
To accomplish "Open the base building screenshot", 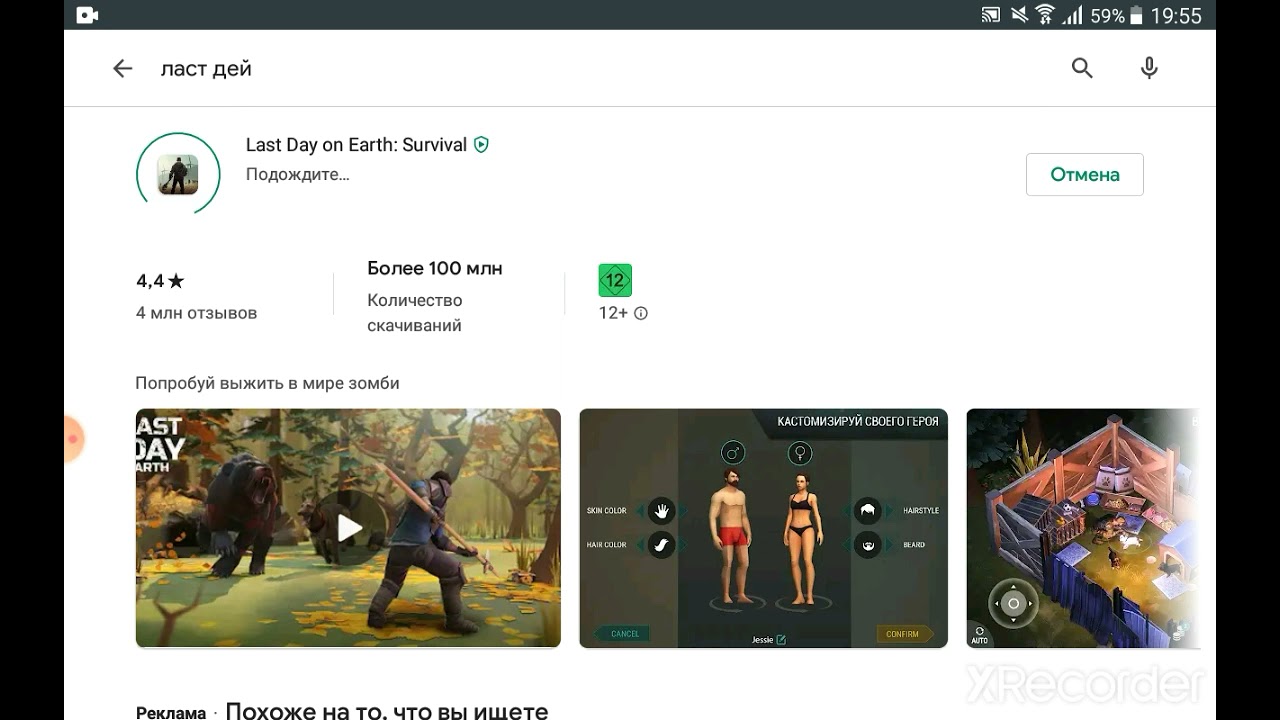I will point(1082,528).
